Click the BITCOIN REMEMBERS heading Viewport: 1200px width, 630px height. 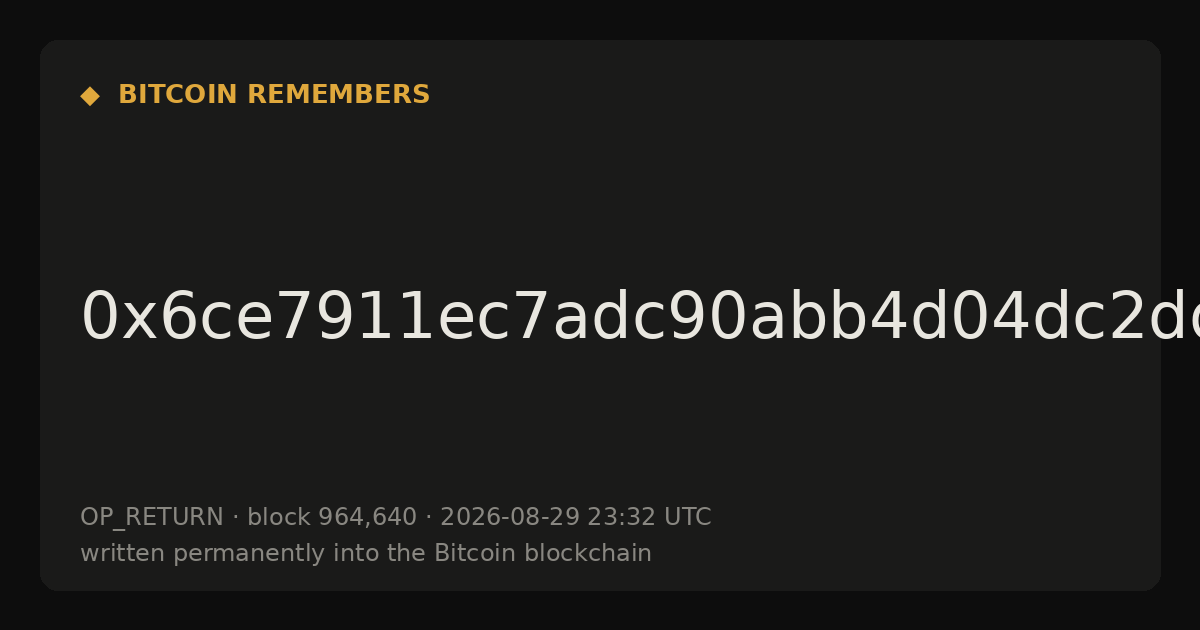(x=274, y=95)
